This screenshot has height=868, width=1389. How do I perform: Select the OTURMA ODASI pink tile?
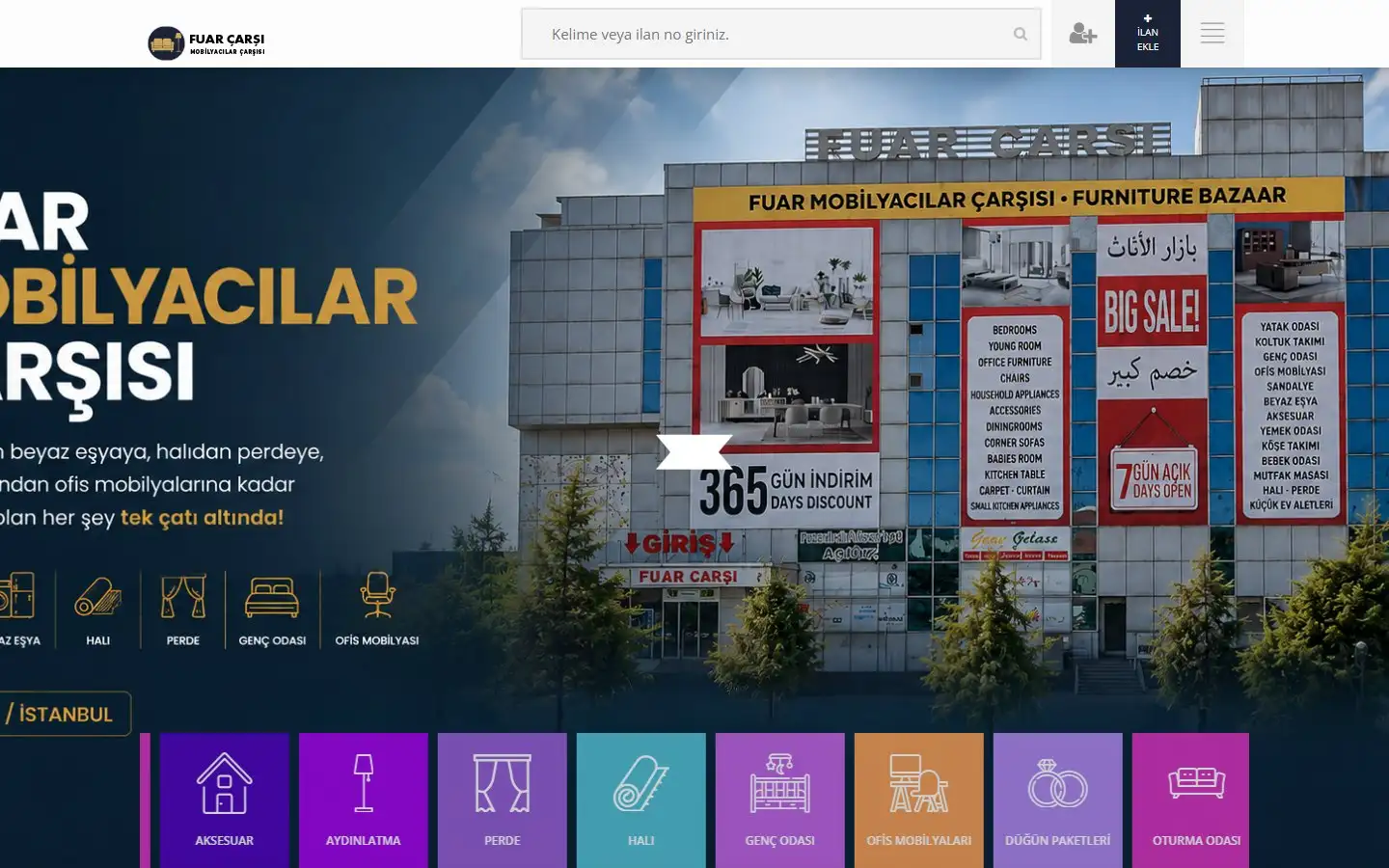(1197, 800)
